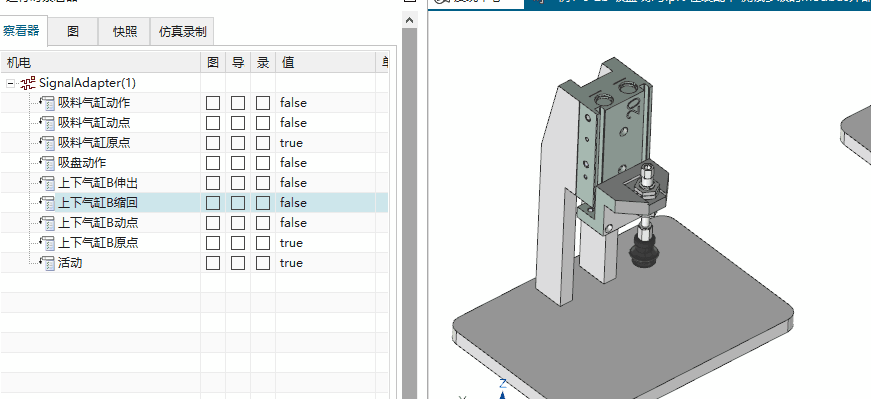The image size is (871, 399).
Task: Open the 快照 tab
Action: (124, 31)
